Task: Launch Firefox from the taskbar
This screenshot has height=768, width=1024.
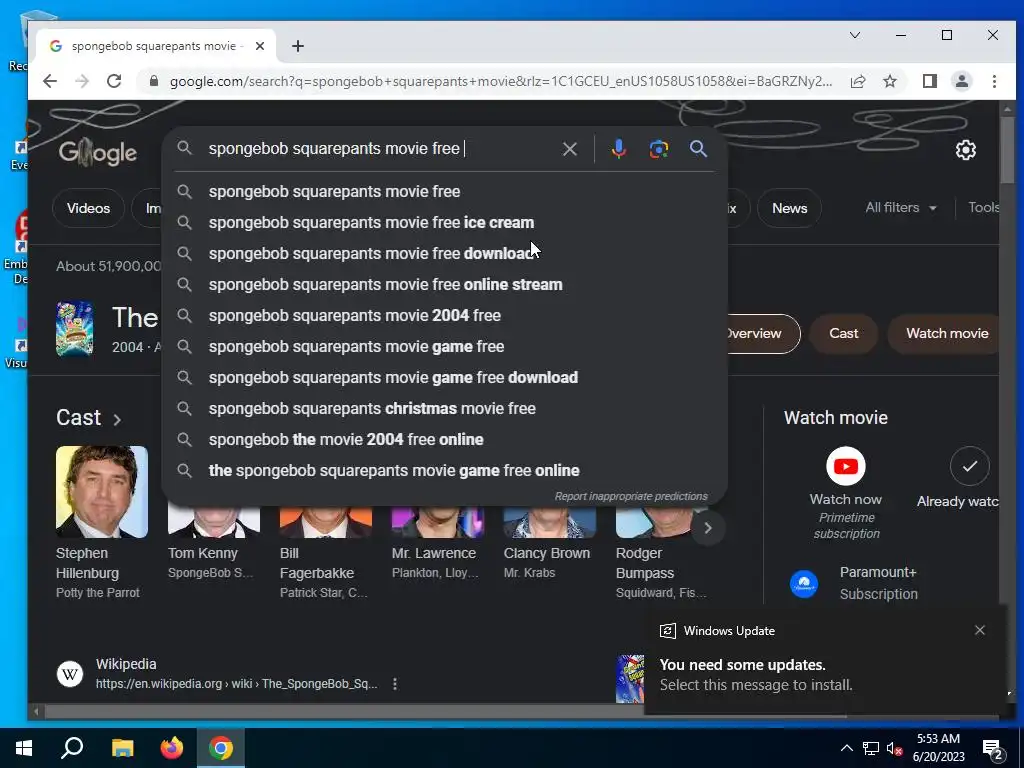Action: [172, 748]
